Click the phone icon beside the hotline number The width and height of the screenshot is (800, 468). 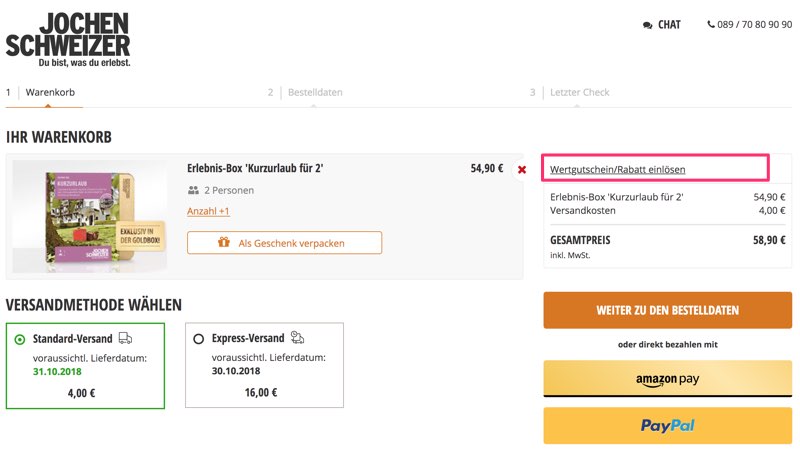point(711,25)
